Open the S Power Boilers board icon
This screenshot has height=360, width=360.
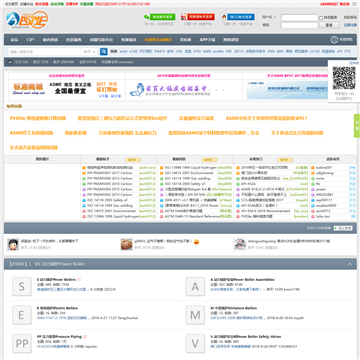click(x=22, y=286)
